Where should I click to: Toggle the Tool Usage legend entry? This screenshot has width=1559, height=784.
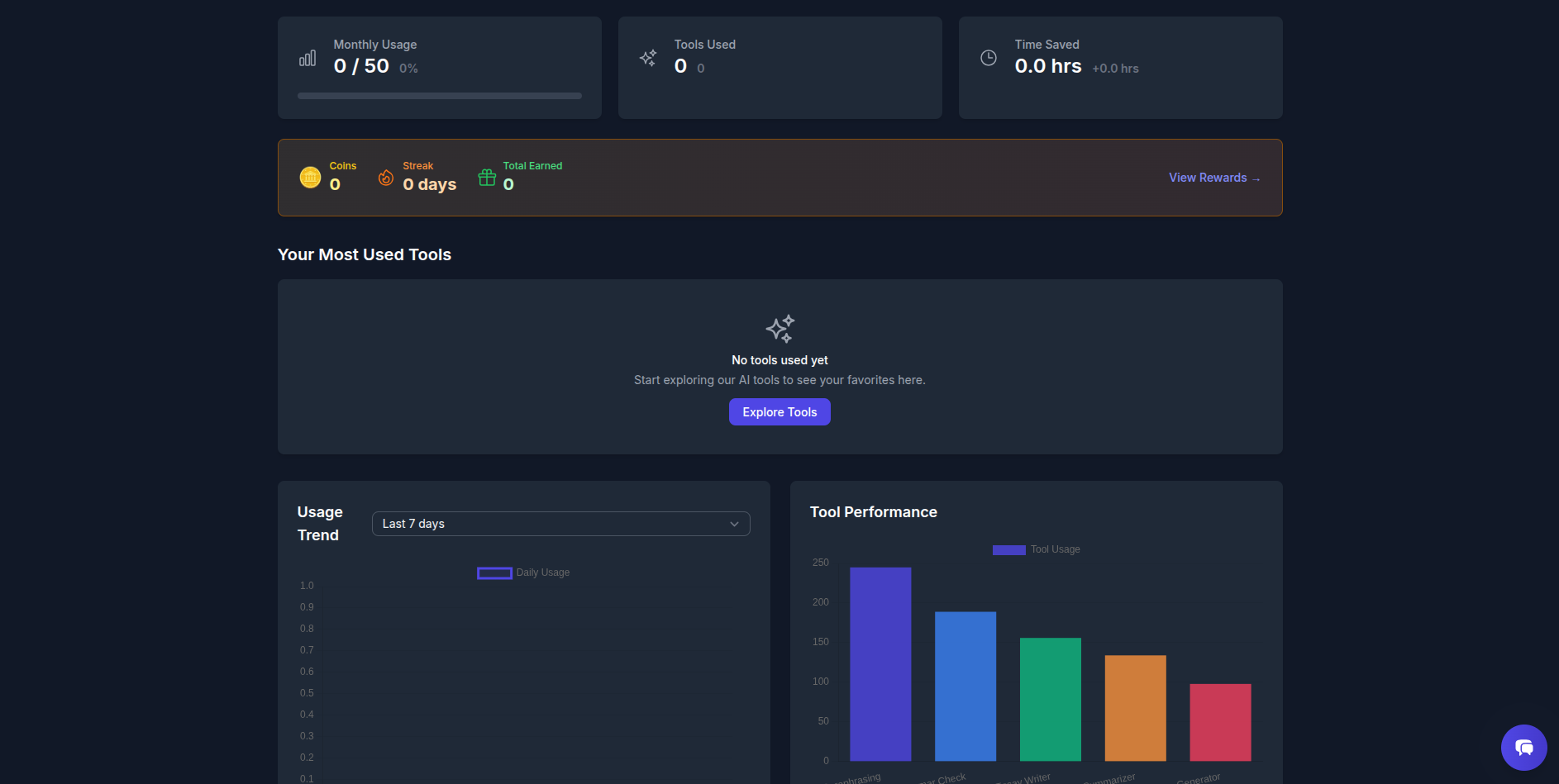tap(1036, 549)
